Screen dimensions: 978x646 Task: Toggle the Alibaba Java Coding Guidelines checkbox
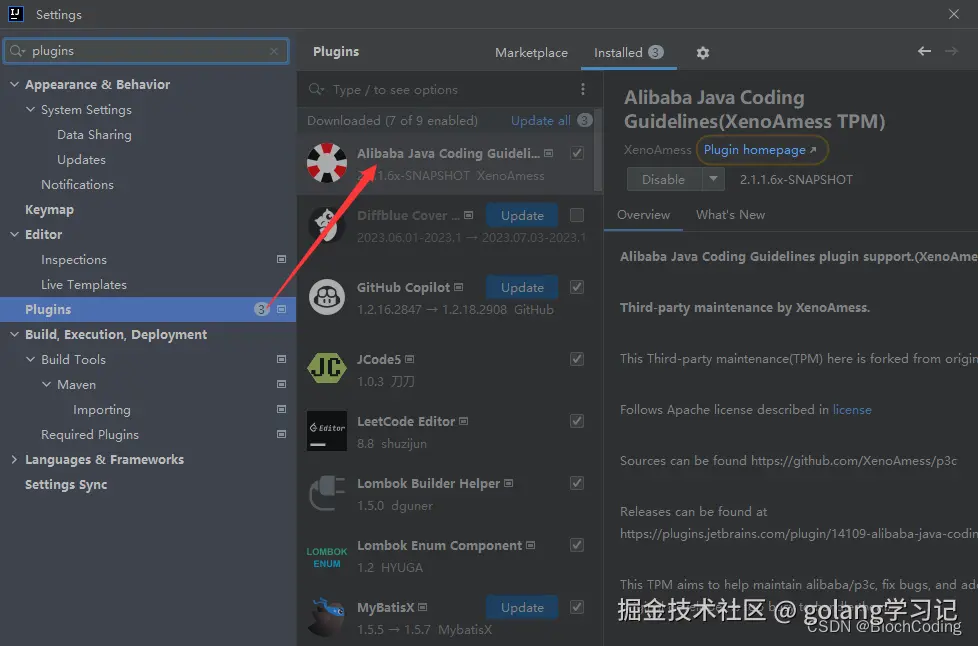coord(577,153)
